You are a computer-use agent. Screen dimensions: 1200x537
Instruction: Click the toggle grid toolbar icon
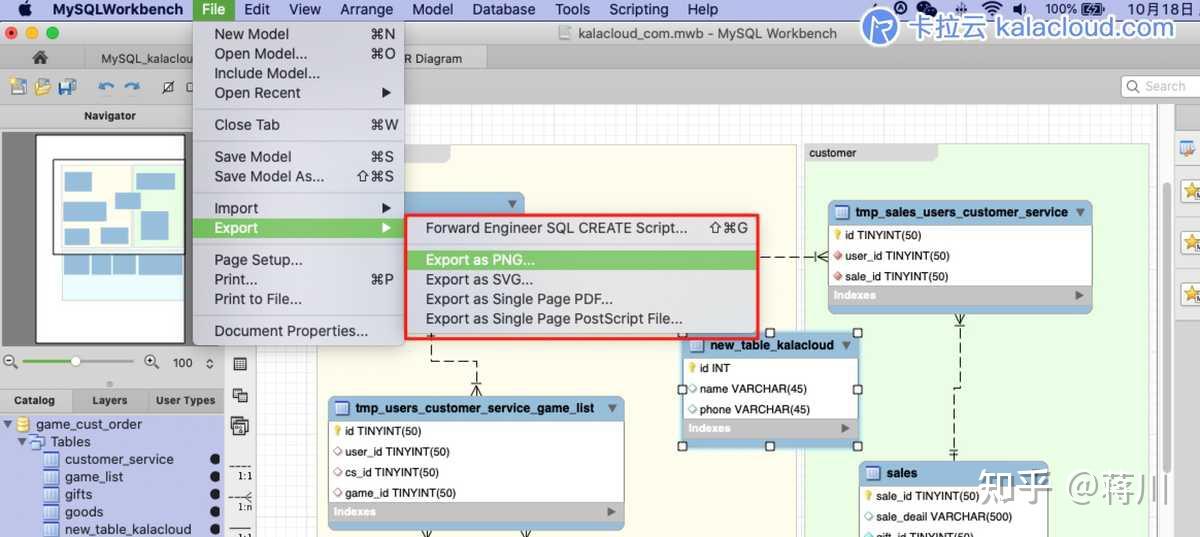click(168, 87)
